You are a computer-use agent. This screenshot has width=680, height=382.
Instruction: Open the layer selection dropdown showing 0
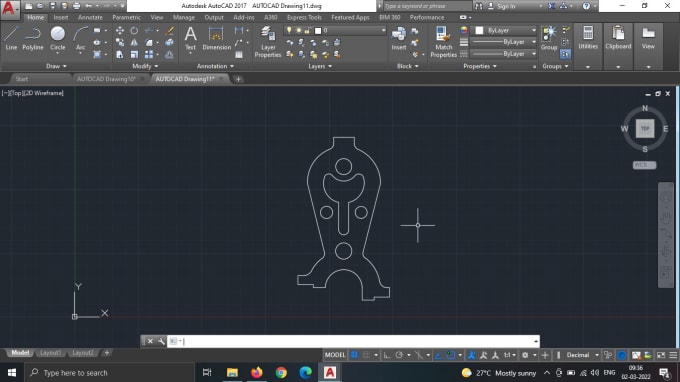335,30
